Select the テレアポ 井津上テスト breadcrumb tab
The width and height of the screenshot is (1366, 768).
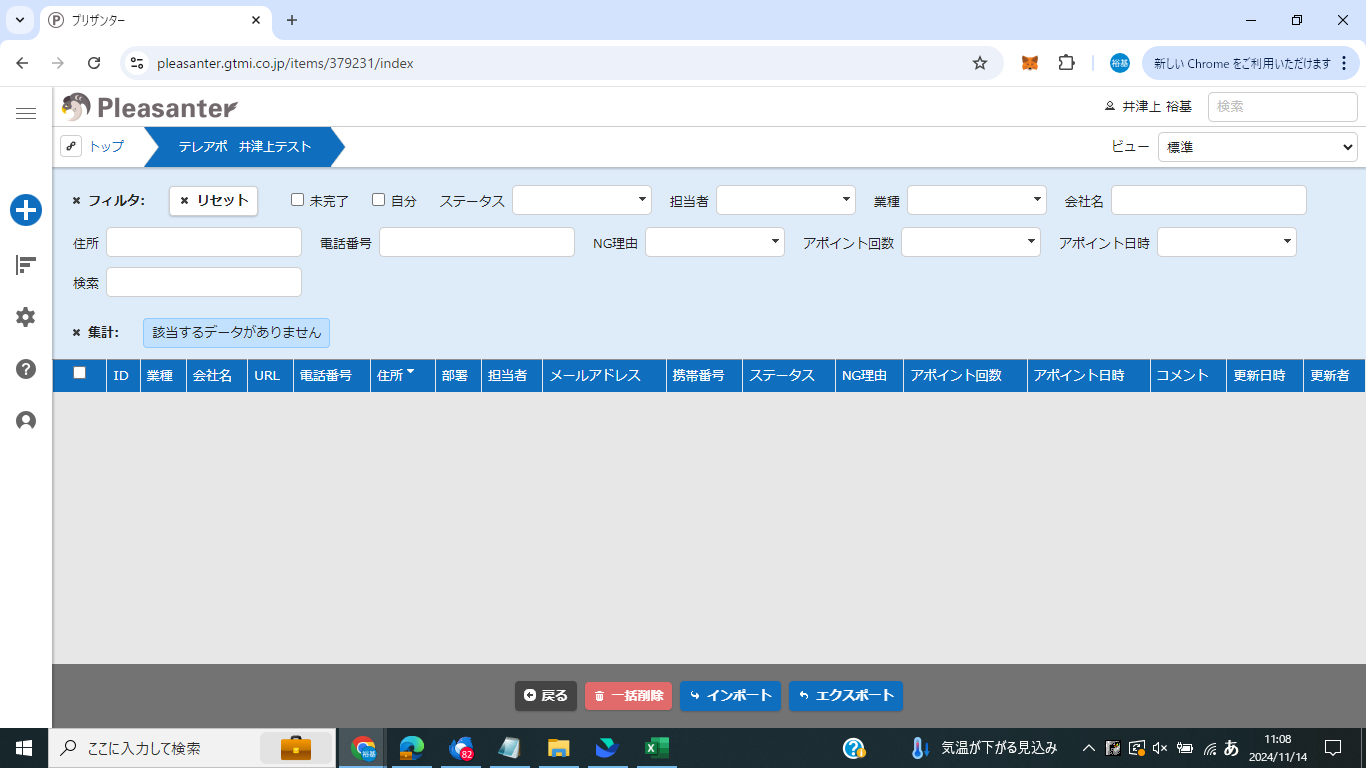[244, 147]
